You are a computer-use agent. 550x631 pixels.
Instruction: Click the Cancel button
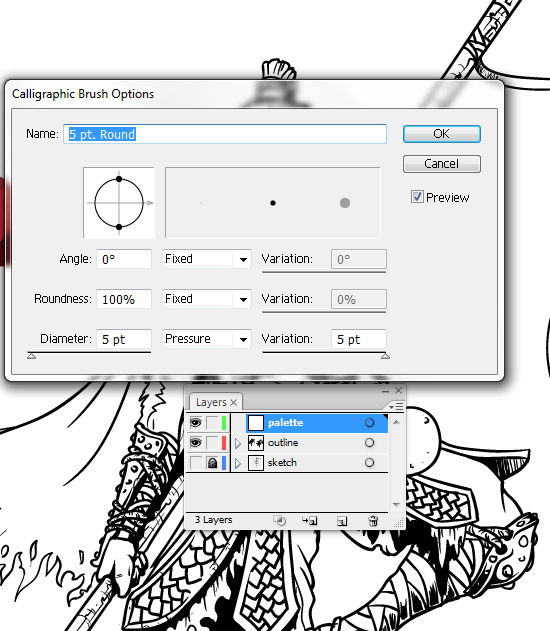(x=441, y=164)
